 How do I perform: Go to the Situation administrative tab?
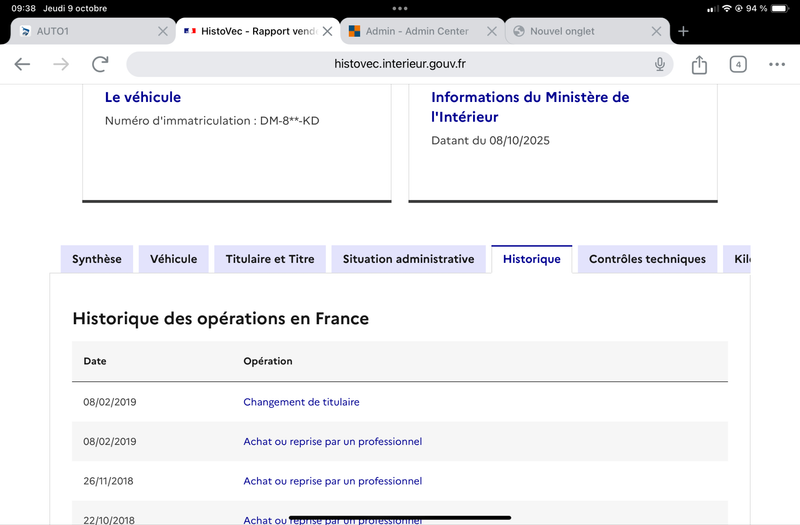tap(408, 259)
